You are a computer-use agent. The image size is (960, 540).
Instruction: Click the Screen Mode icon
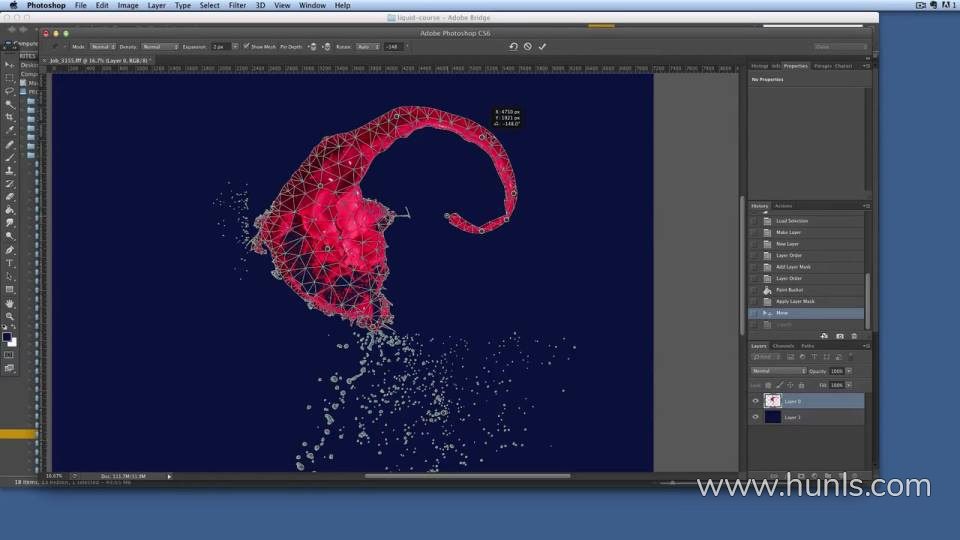9,369
